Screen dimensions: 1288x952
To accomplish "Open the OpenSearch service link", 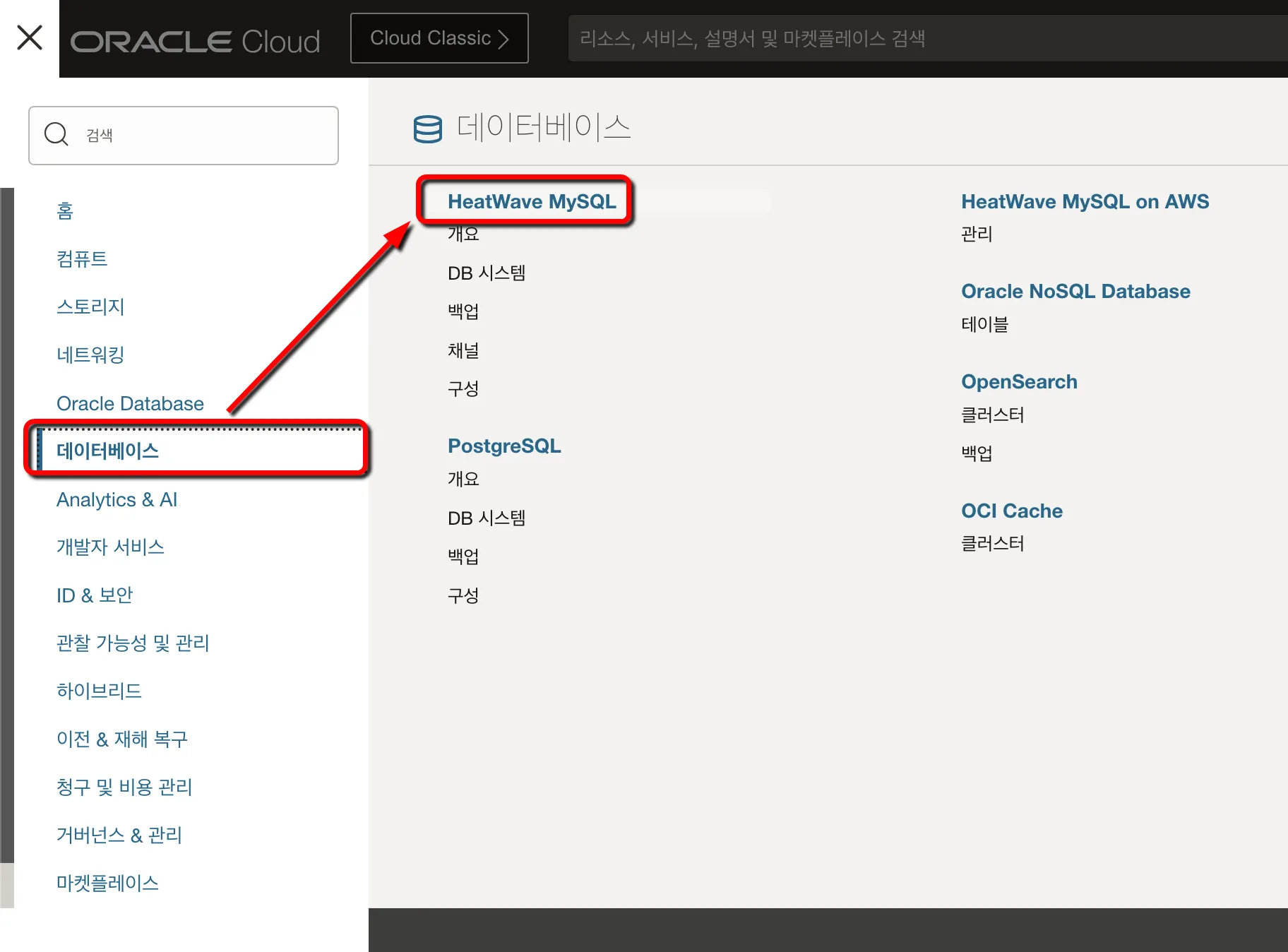I will tap(1019, 381).
